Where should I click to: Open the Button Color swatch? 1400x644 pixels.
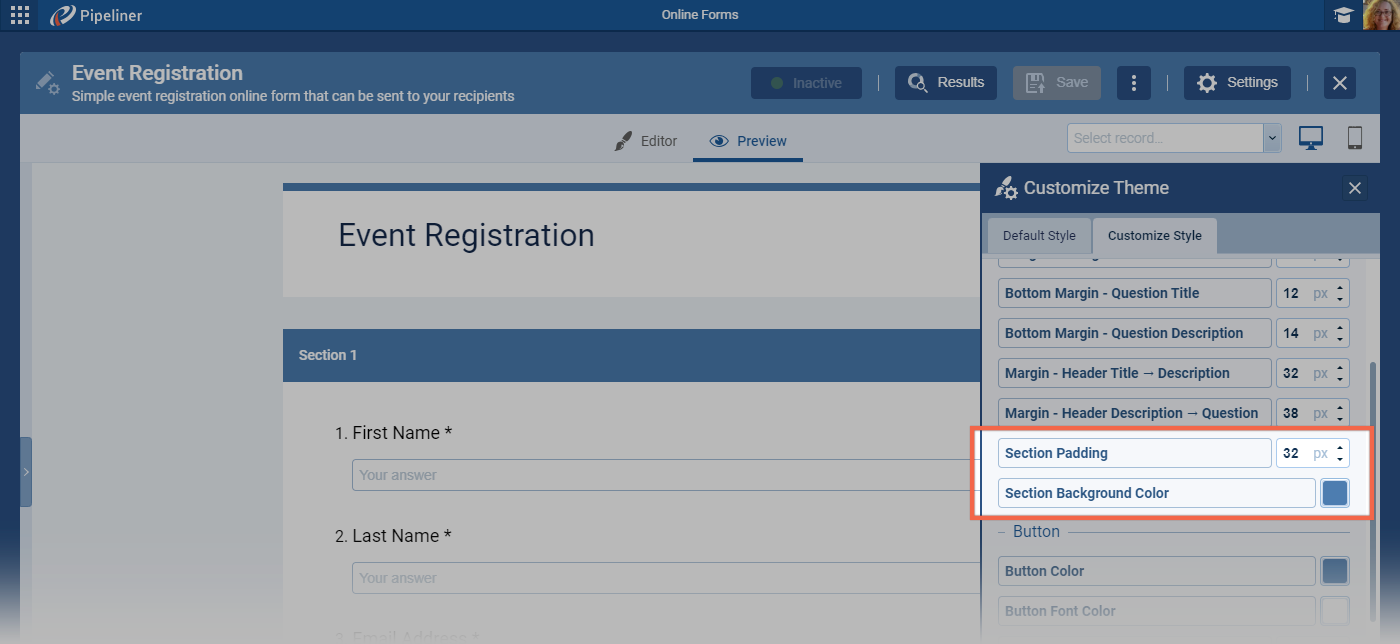pos(1335,571)
